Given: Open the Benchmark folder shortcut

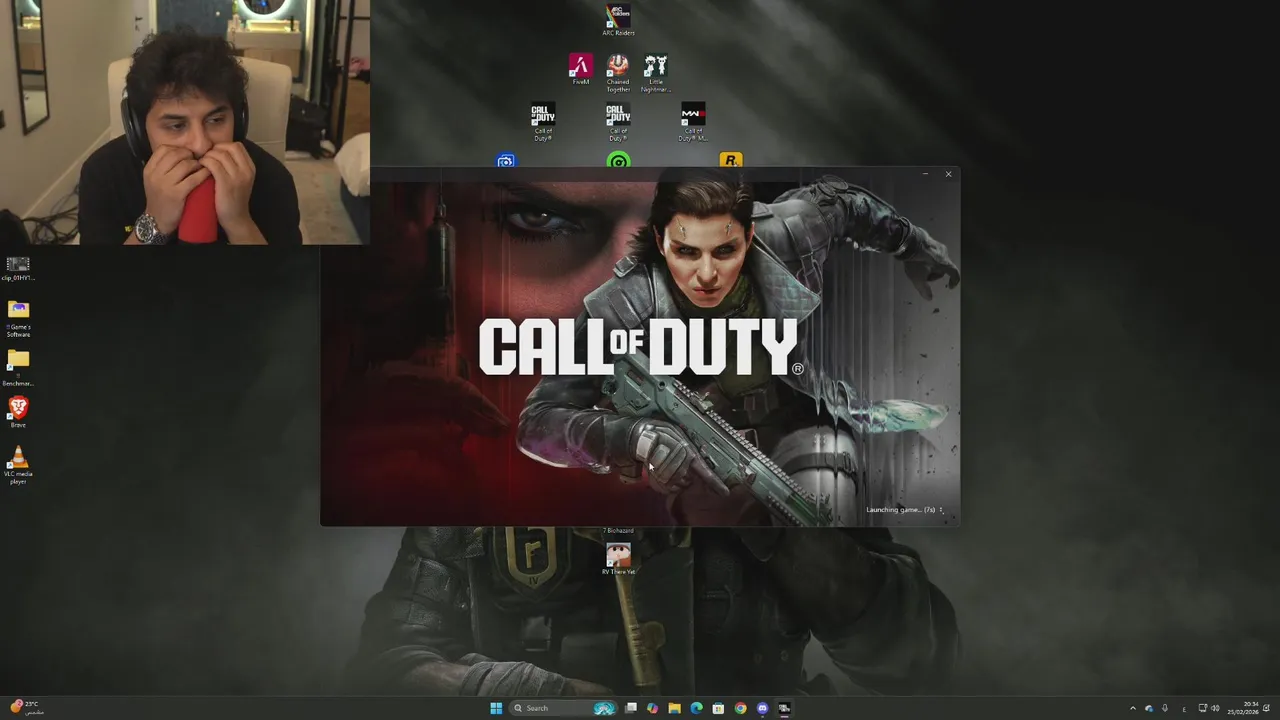Looking at the screenshot, I should (18, 368).
